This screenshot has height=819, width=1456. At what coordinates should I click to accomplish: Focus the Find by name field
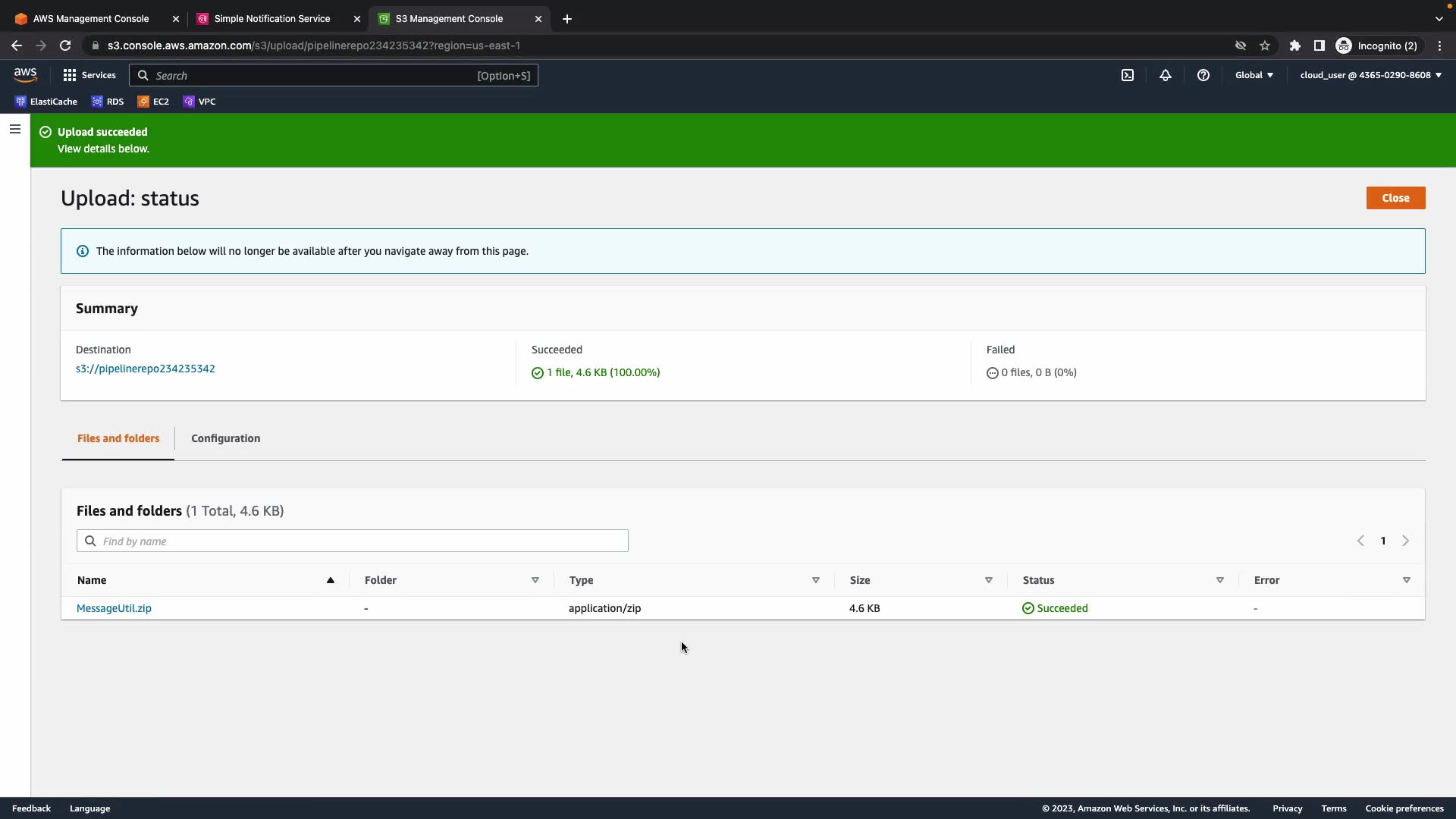[x=362, y=541]
